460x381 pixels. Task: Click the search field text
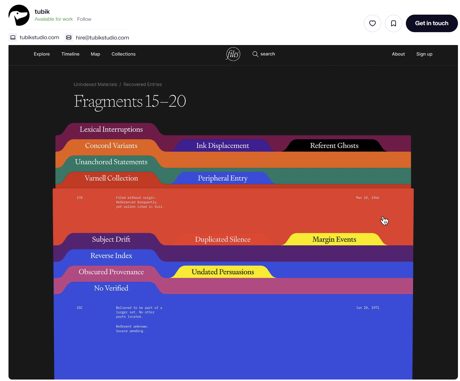pyautogui.click(x=268, y=54)
